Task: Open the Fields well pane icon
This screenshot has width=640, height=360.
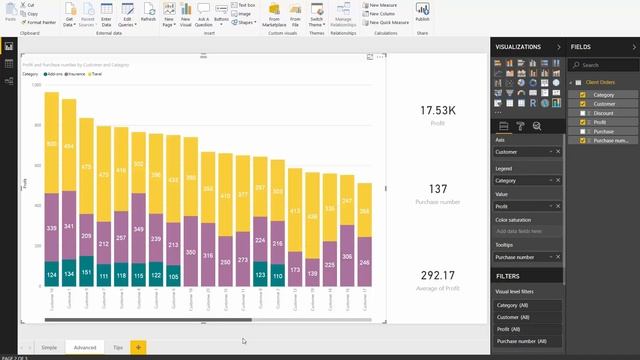Action: tap(503, 127)
